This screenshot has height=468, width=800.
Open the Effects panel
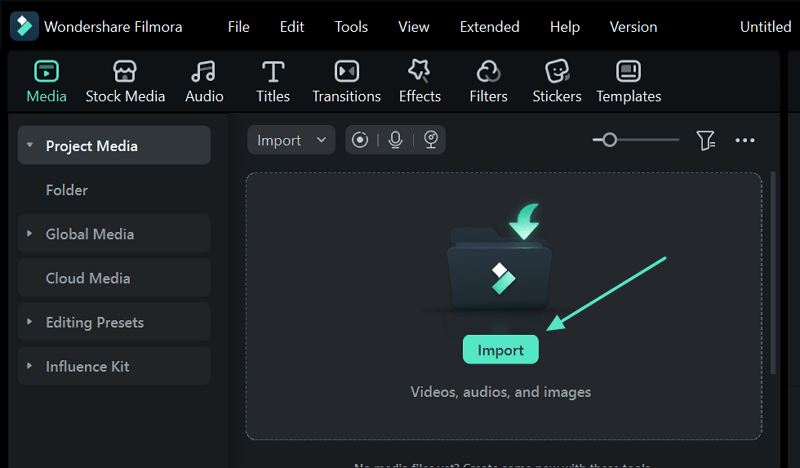[419, 82]
